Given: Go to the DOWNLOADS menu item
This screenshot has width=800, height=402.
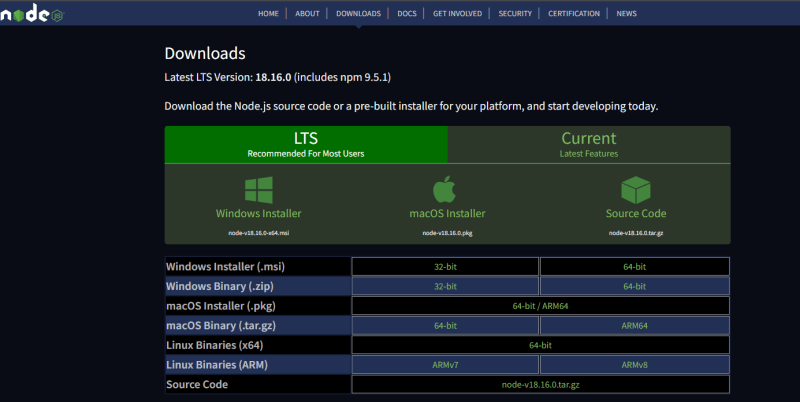Looking at the screenshot, I should coord(358,14).
